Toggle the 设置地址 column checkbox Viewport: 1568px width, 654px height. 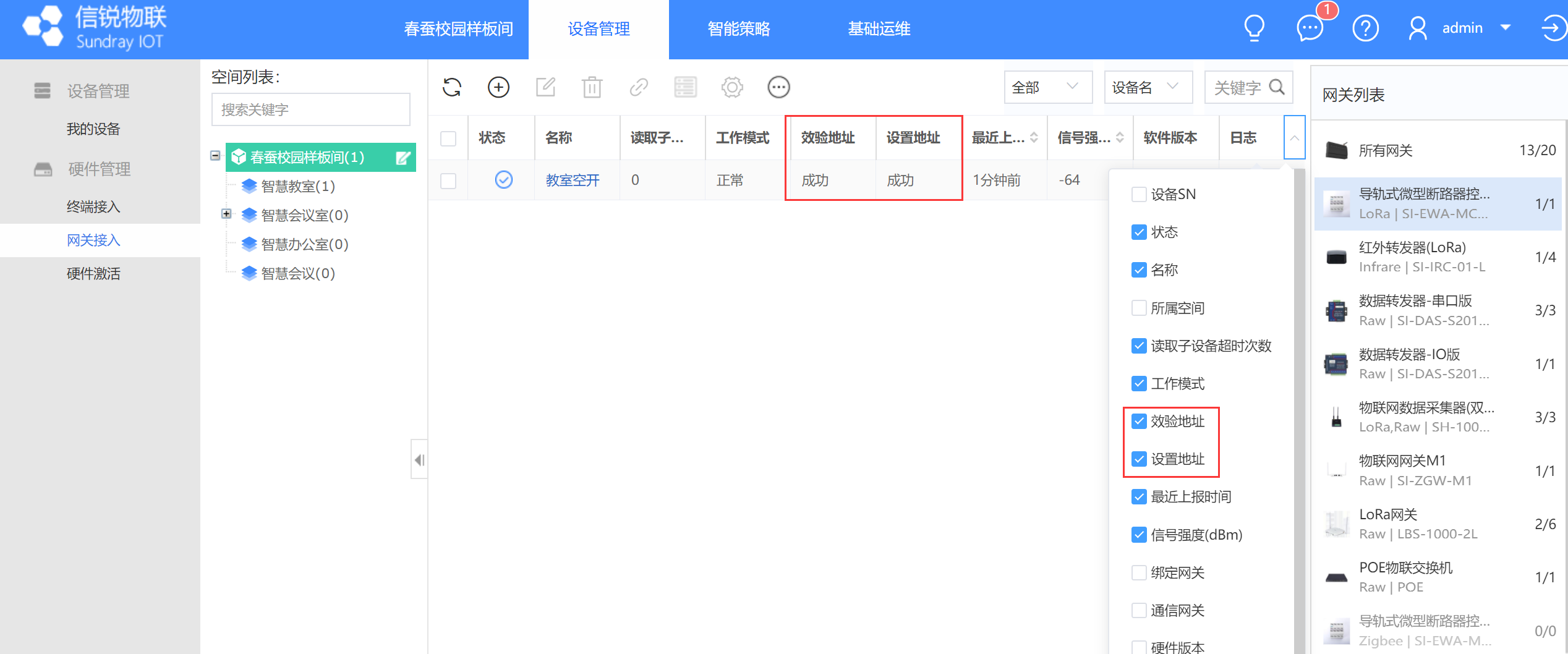[x=1139, y=459]
